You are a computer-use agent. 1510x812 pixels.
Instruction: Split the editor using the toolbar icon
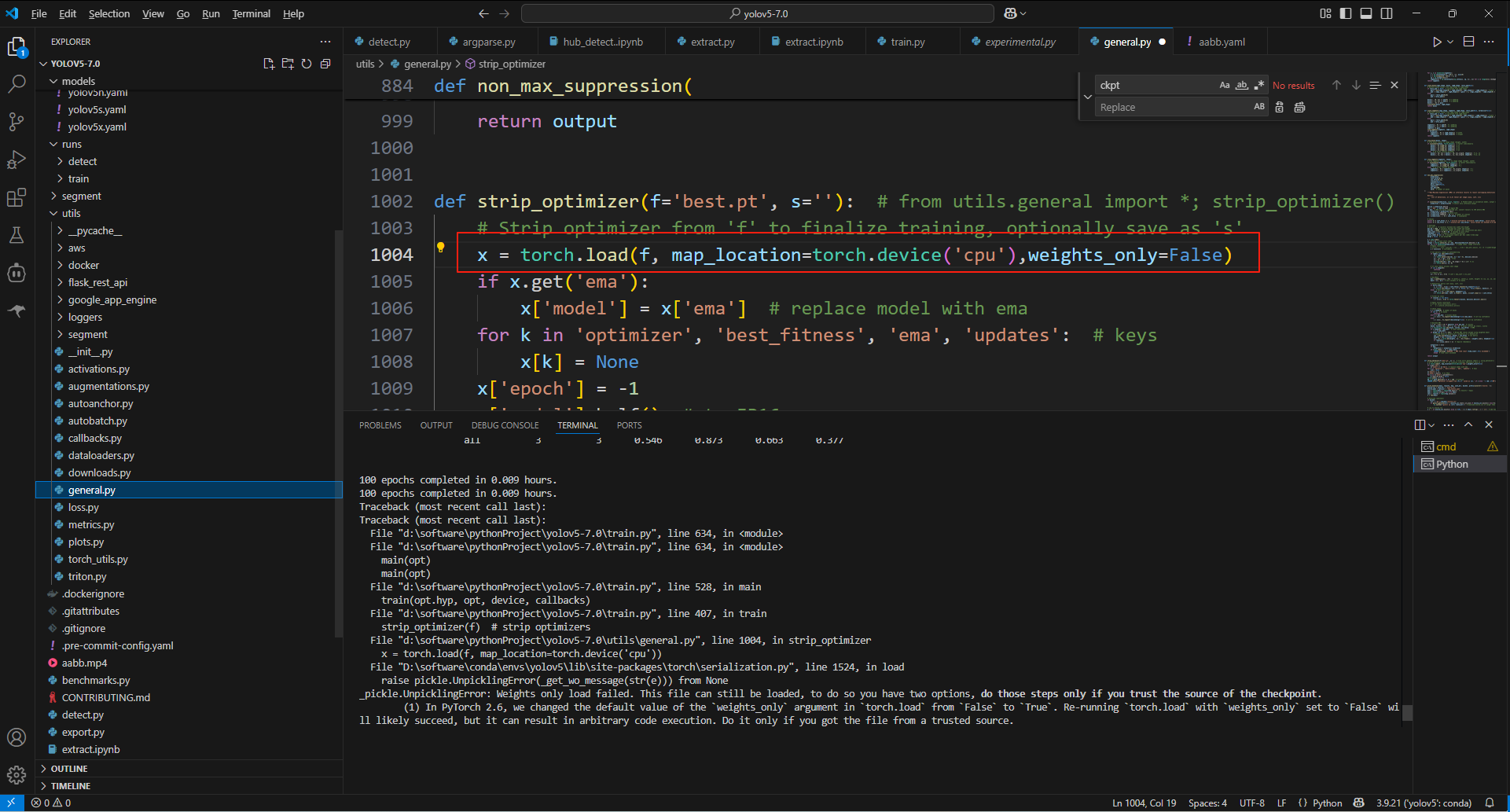[x=1467, y=42]
